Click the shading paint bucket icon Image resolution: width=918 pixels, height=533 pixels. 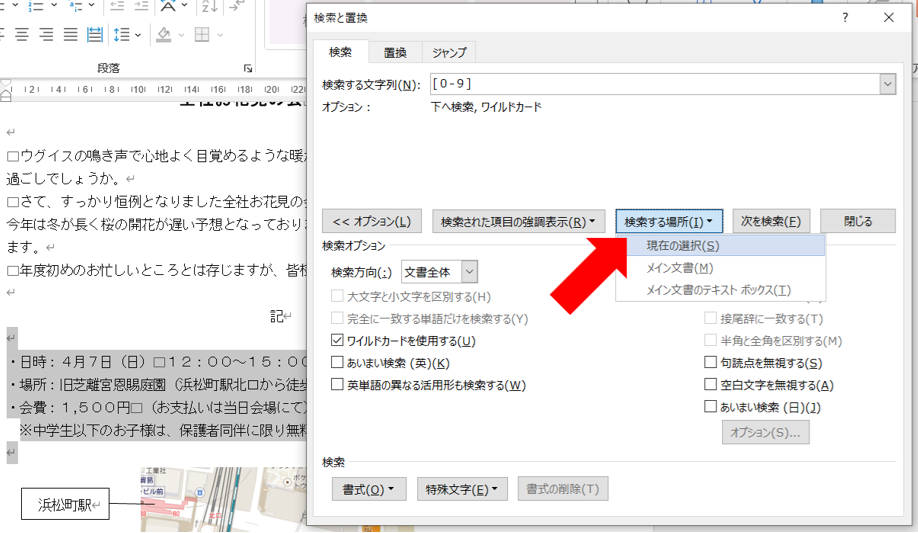(x=164, y=35)
